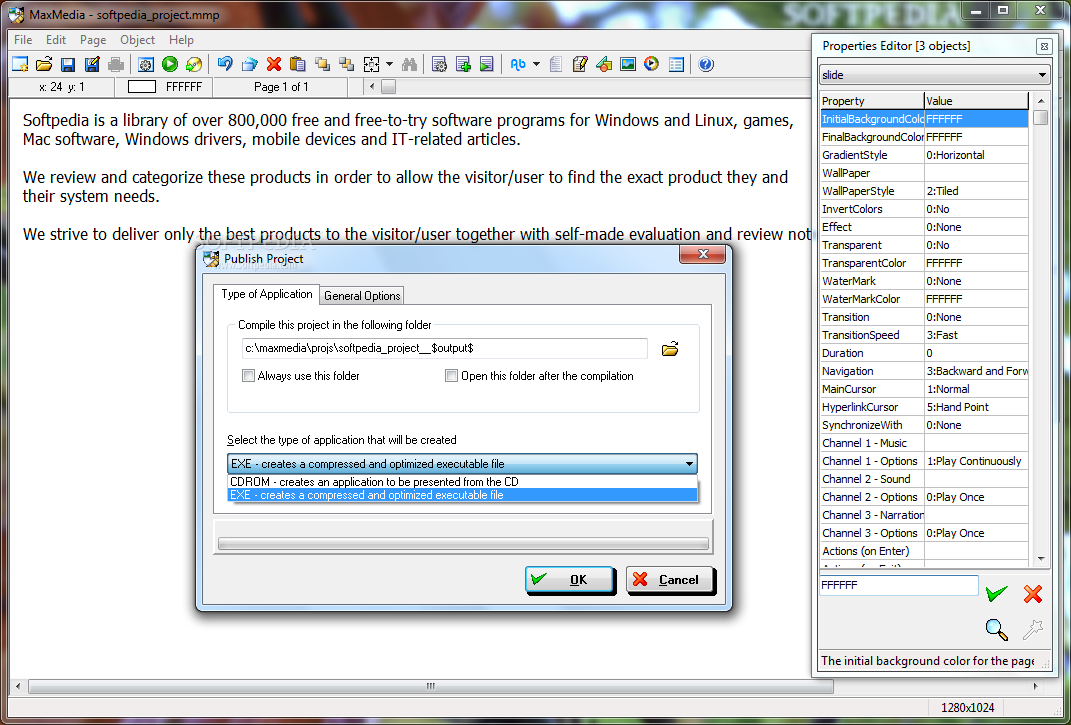This screenshot has width=1071, height=725.
Task: Click the binoculars Find icon
Action: tap(409, 64)
